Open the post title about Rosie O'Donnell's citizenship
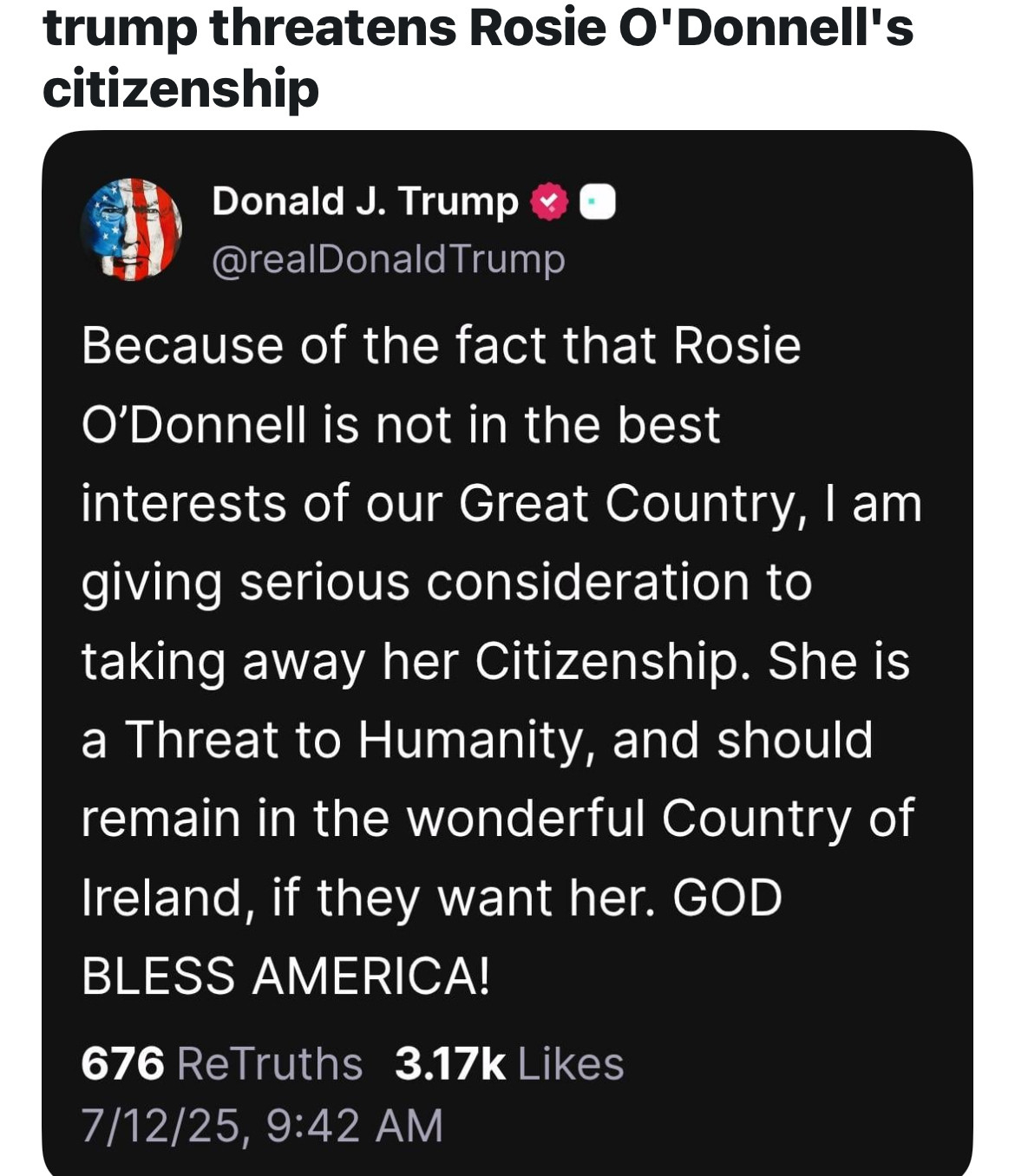The width and height of the screenshot is (1015, 1176). click(477, 57)
